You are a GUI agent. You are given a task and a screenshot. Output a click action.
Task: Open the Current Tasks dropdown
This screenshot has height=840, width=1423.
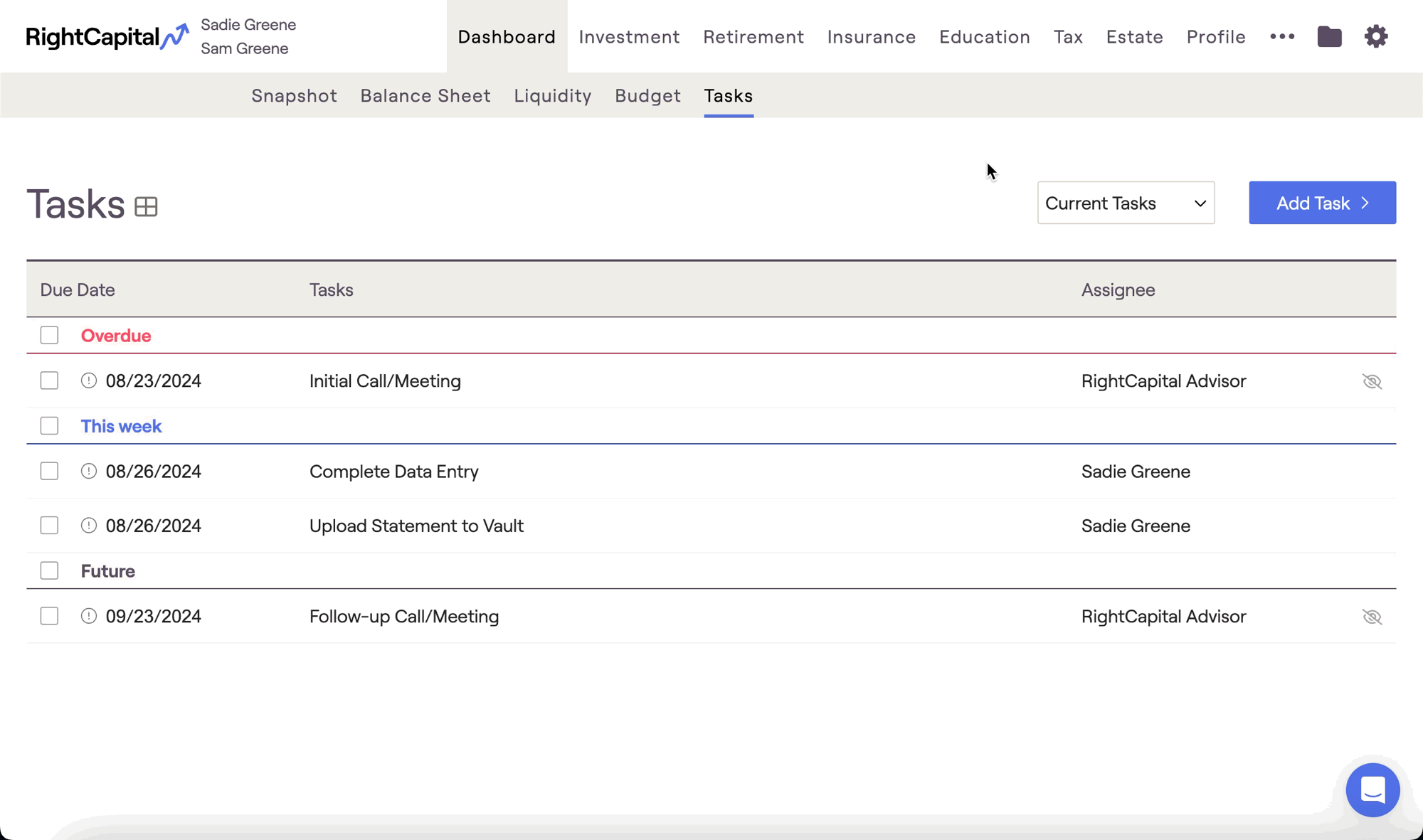tap(1126, 203)
